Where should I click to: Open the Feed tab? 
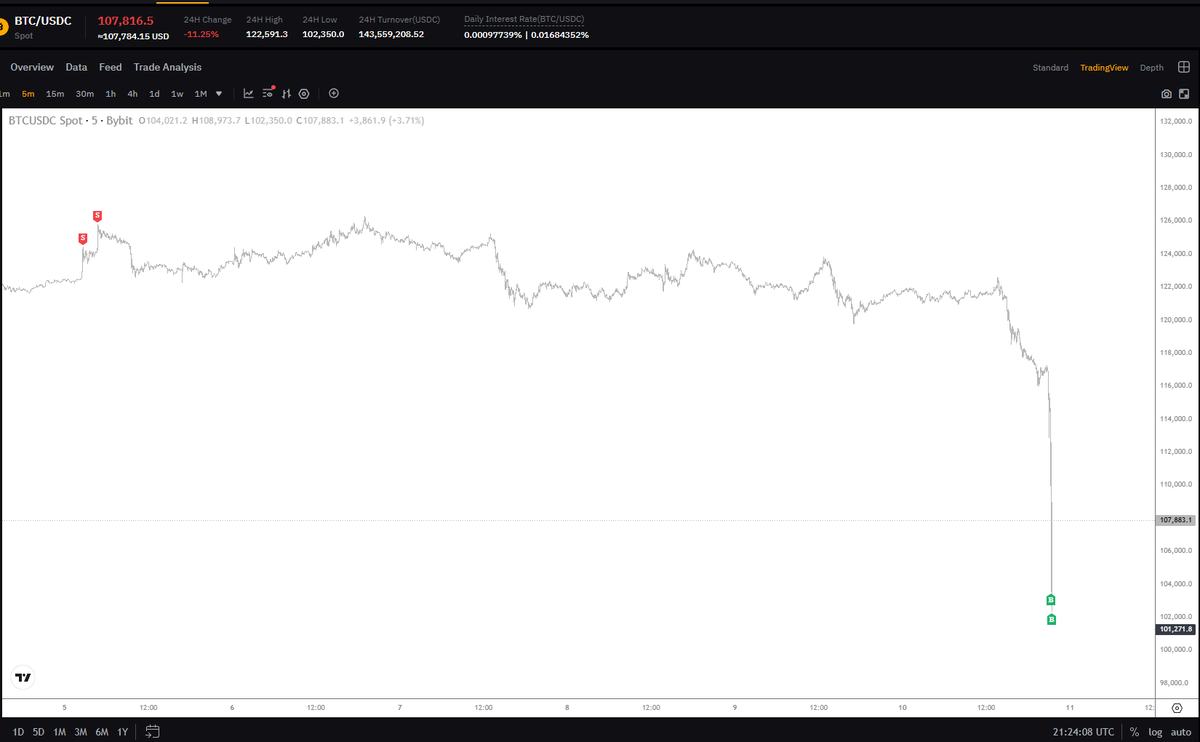[110, 67]
